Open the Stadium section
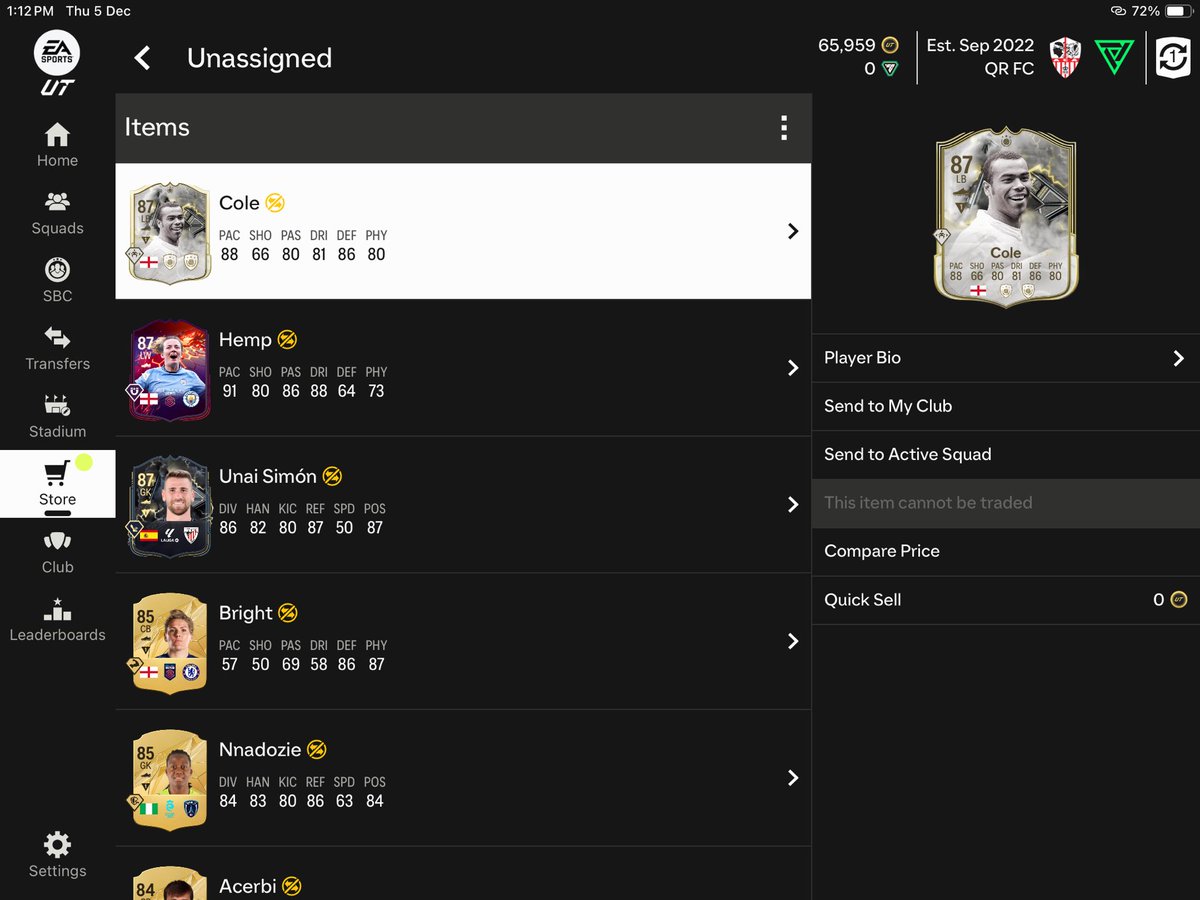The width and height of the screenshot is (1200, 900). 57,417
